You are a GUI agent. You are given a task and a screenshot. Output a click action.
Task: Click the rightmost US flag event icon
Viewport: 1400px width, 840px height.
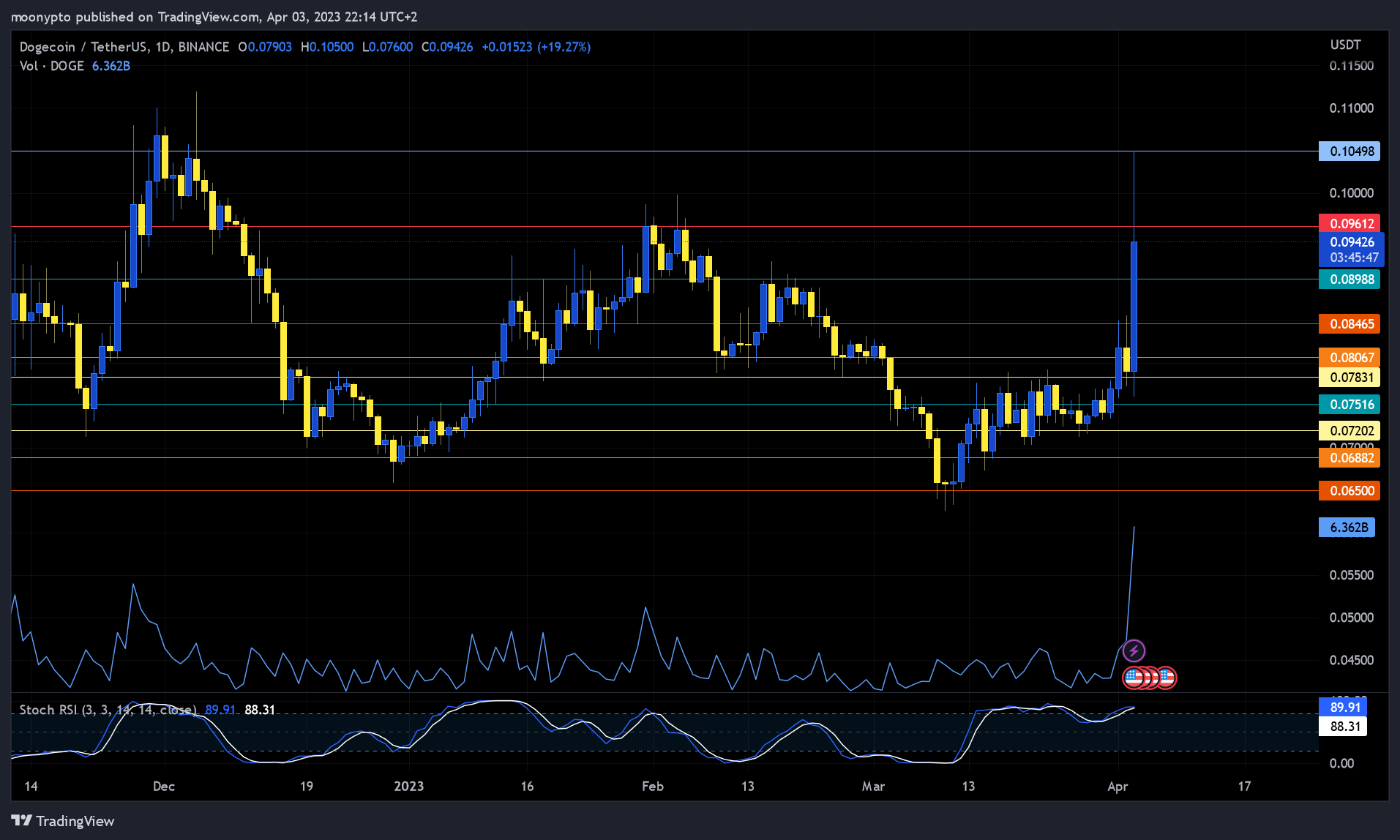coord(1167,678)
